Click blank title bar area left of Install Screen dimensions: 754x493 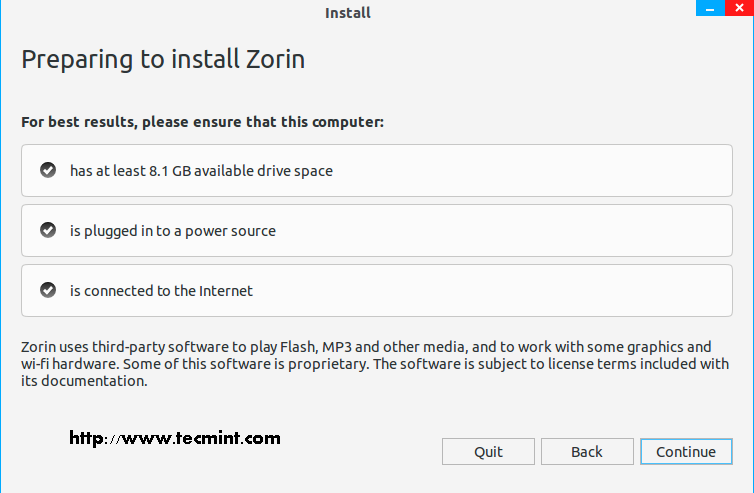click(x=150, y=13)
